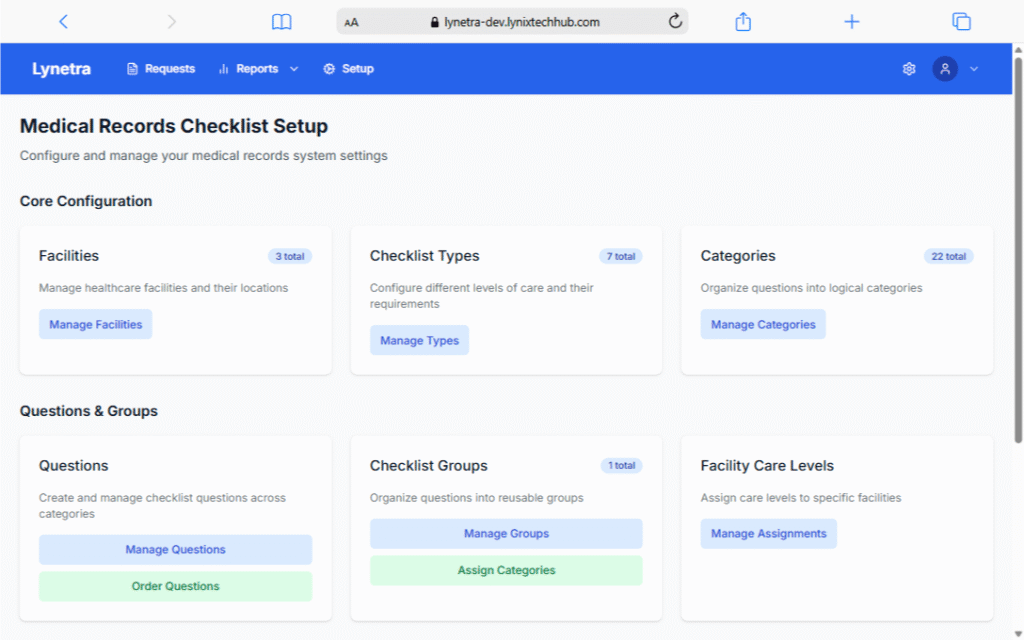Expand the Reports dropdown chevron
The height and width of the screenshot is (640, 1024).
(294, 69)
